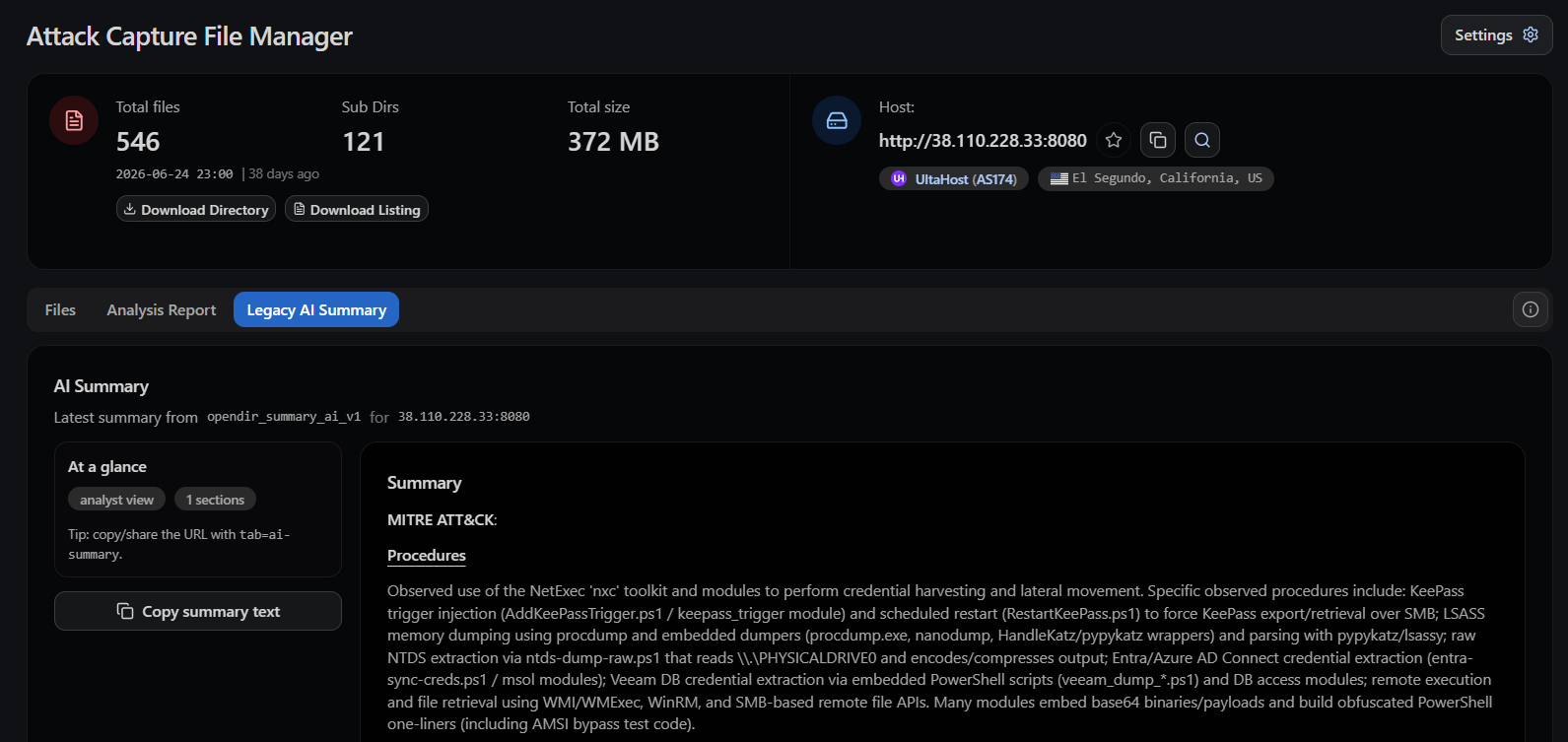1568x742 pixels.
Task: Click the Sub Dirs value 121
Action: (x=363, y=142)
